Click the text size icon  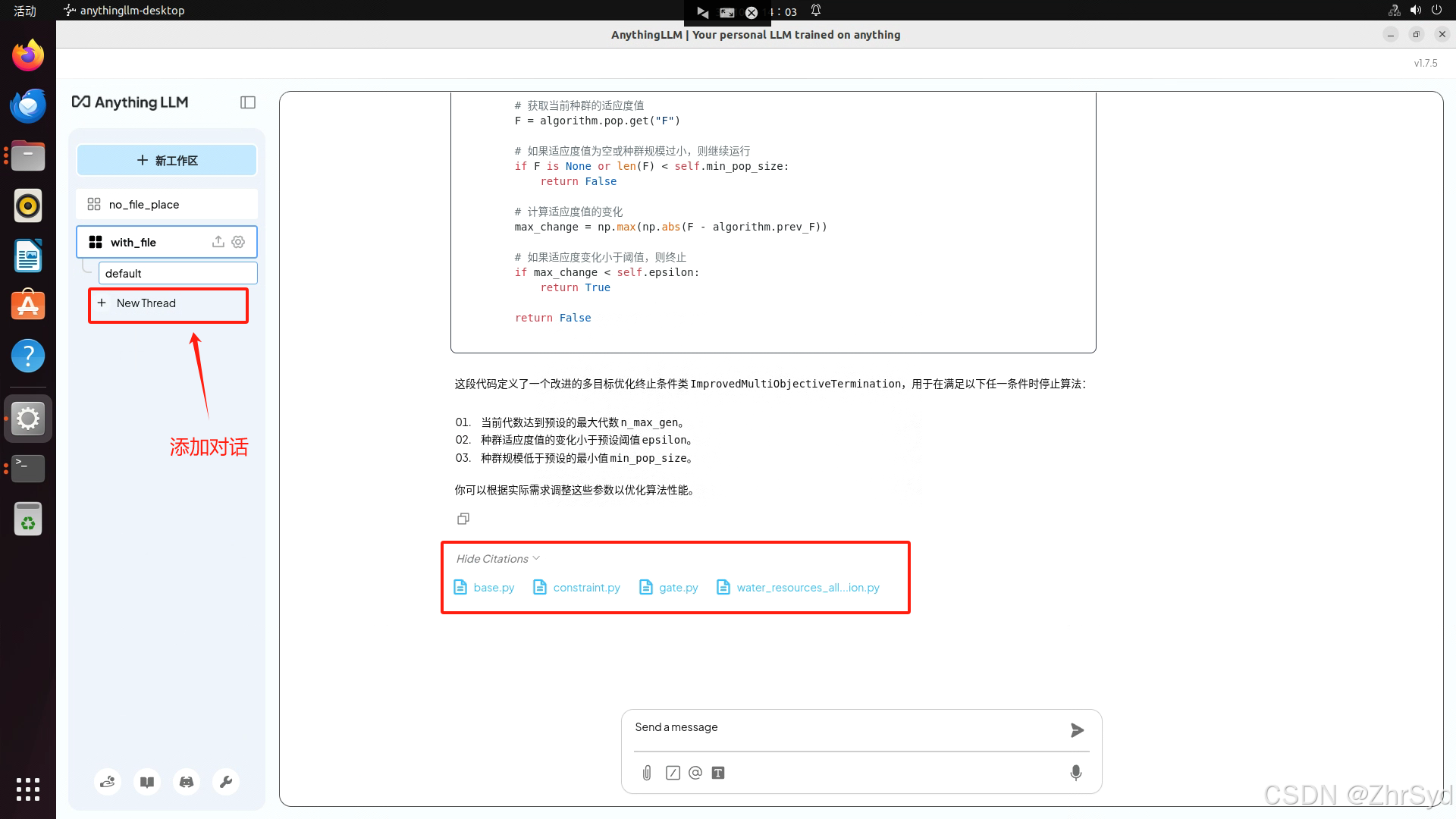pyautogui.click(x=718, y=773)
